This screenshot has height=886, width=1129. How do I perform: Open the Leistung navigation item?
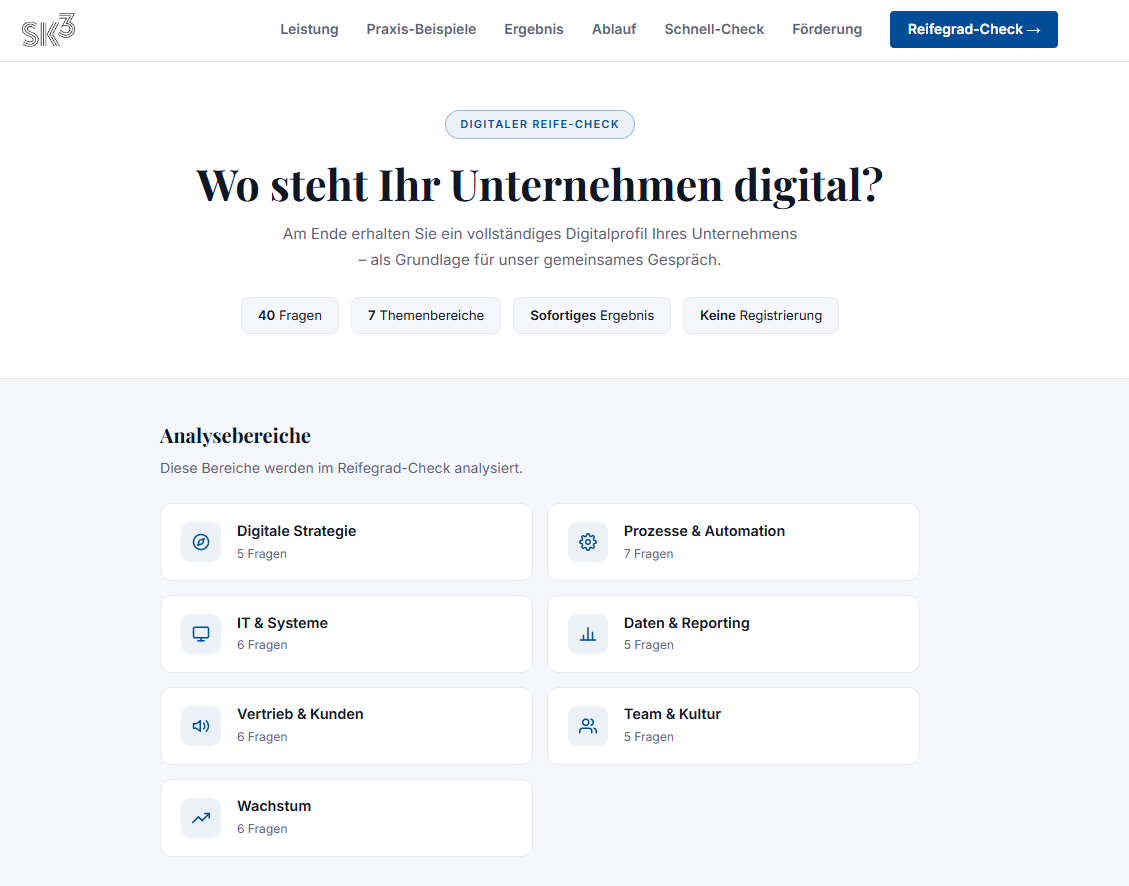click(x=309, y=30)
